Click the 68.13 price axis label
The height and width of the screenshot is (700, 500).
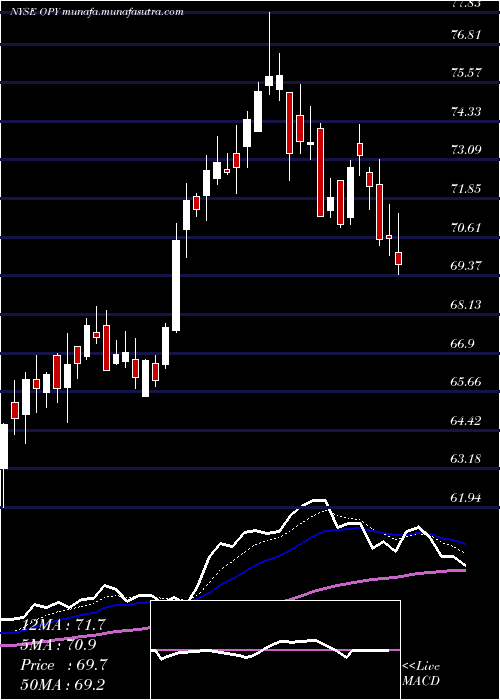[x=467, y=305]
